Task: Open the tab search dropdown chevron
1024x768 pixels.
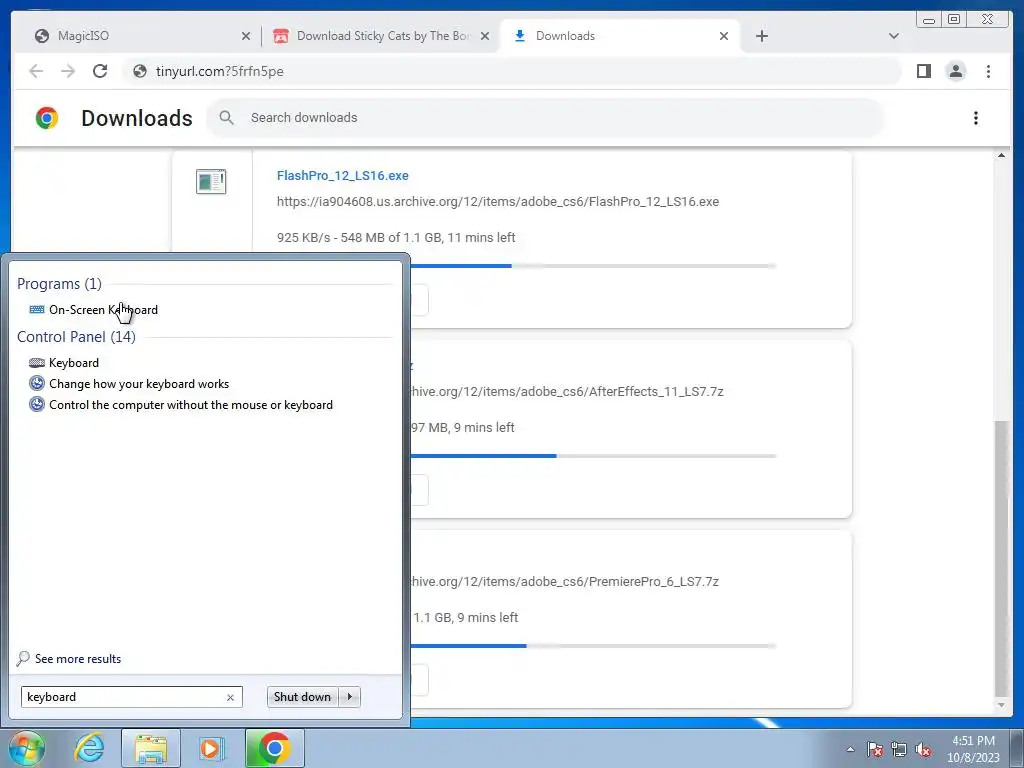Action: coord(893,36)
